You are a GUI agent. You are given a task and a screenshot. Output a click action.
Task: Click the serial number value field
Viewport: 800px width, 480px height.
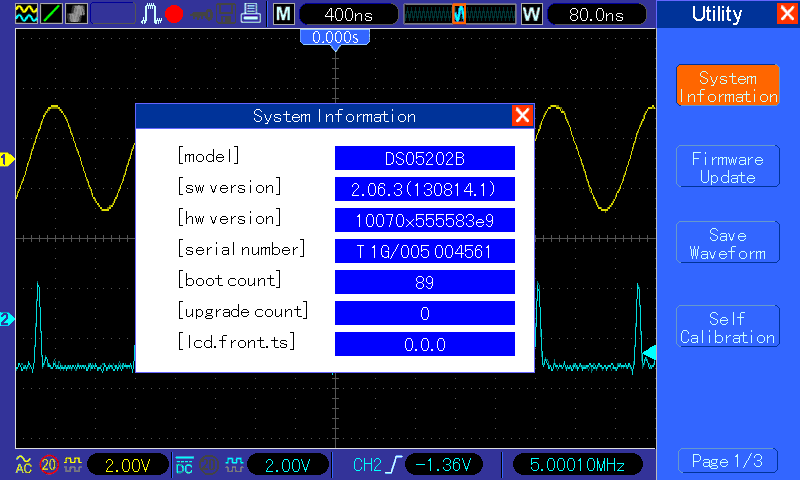pyautogui.click(x=424, y=251)
